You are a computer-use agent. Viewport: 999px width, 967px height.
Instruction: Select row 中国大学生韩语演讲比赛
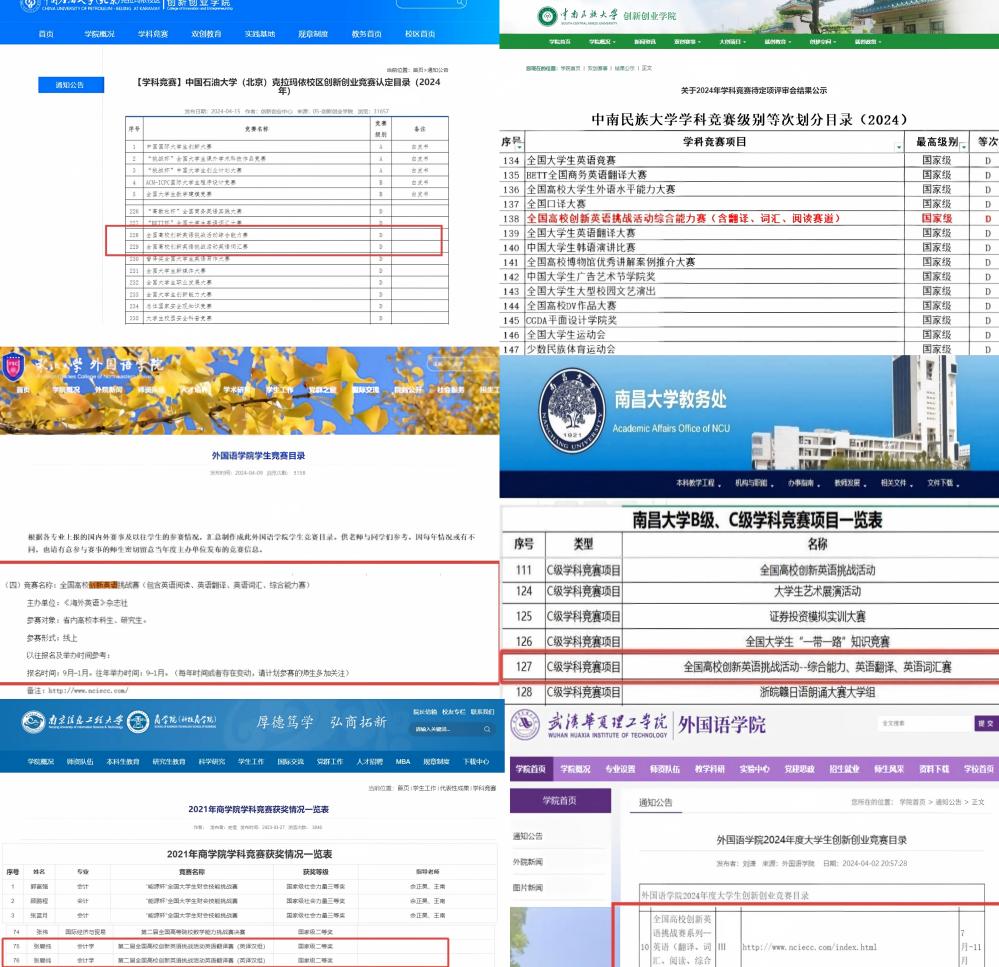click(749, 247)
